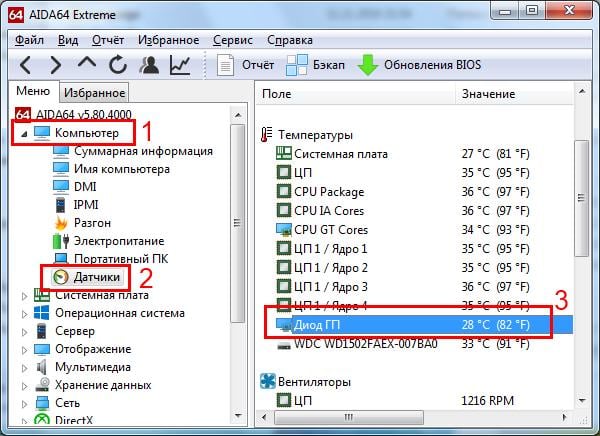Select Суммарная информация tree item
The height and width of the screenshot is (436, 600).
pos(143,151)
